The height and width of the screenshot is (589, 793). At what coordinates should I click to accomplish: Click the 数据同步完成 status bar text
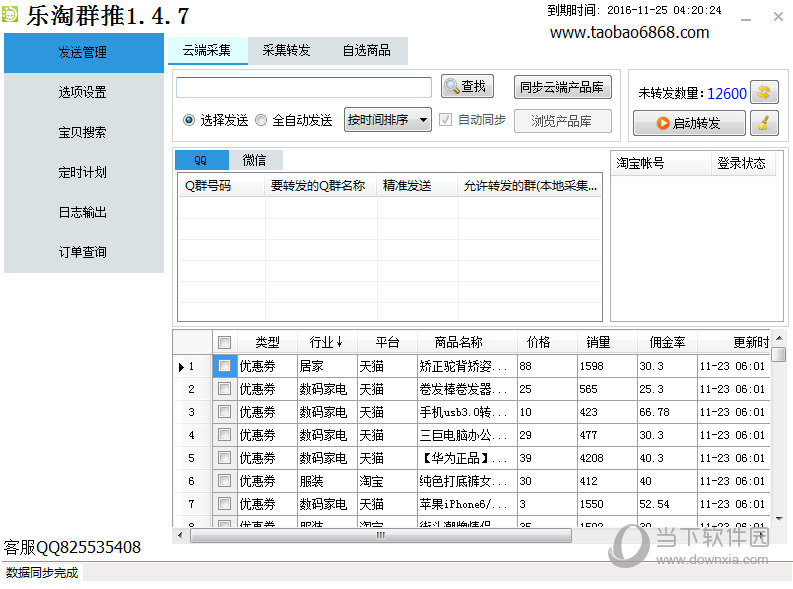point(42,573)
